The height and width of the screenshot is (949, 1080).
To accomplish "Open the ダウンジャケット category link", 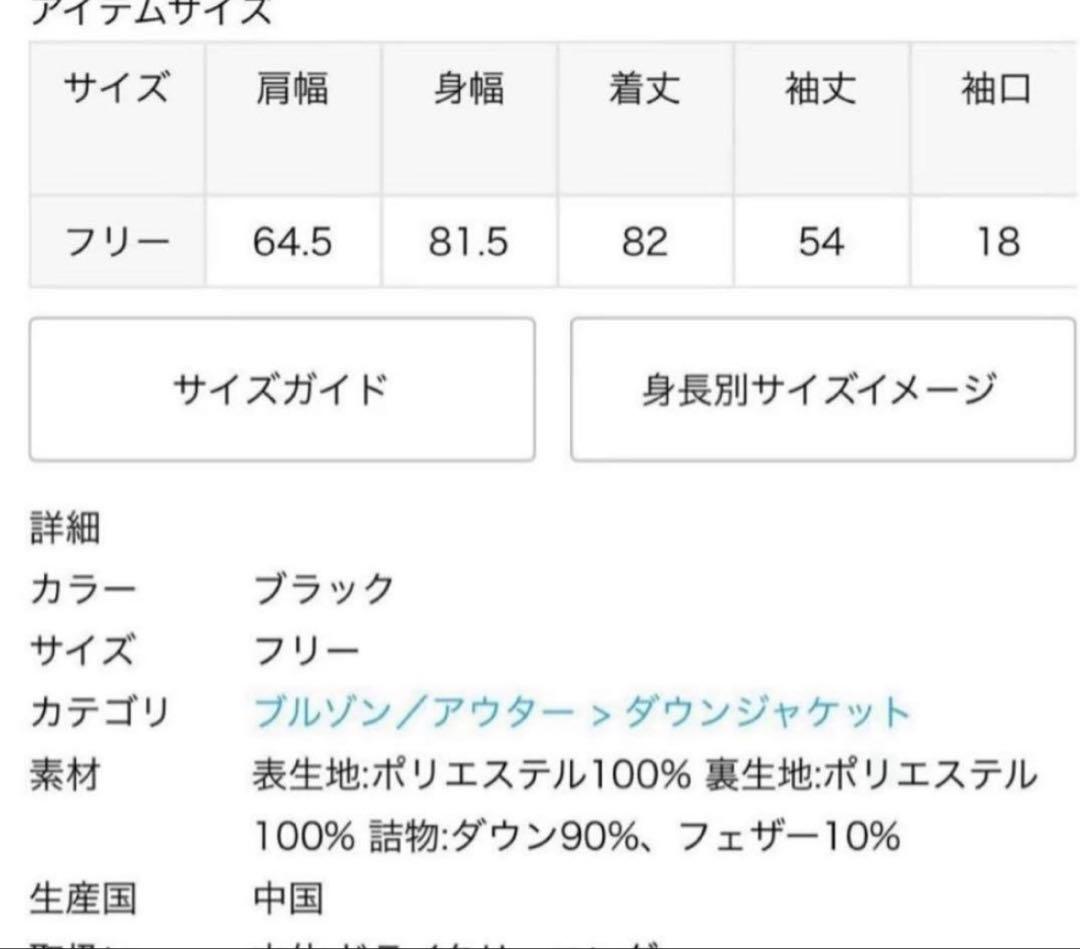I will pos(766,712).
